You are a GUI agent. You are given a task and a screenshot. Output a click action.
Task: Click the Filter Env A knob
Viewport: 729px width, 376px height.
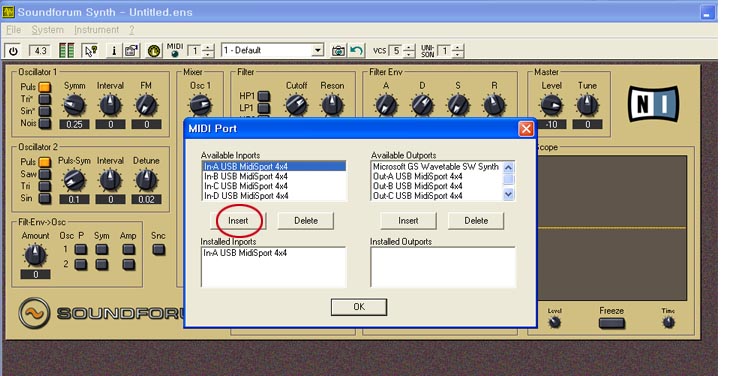pos(386,105)
